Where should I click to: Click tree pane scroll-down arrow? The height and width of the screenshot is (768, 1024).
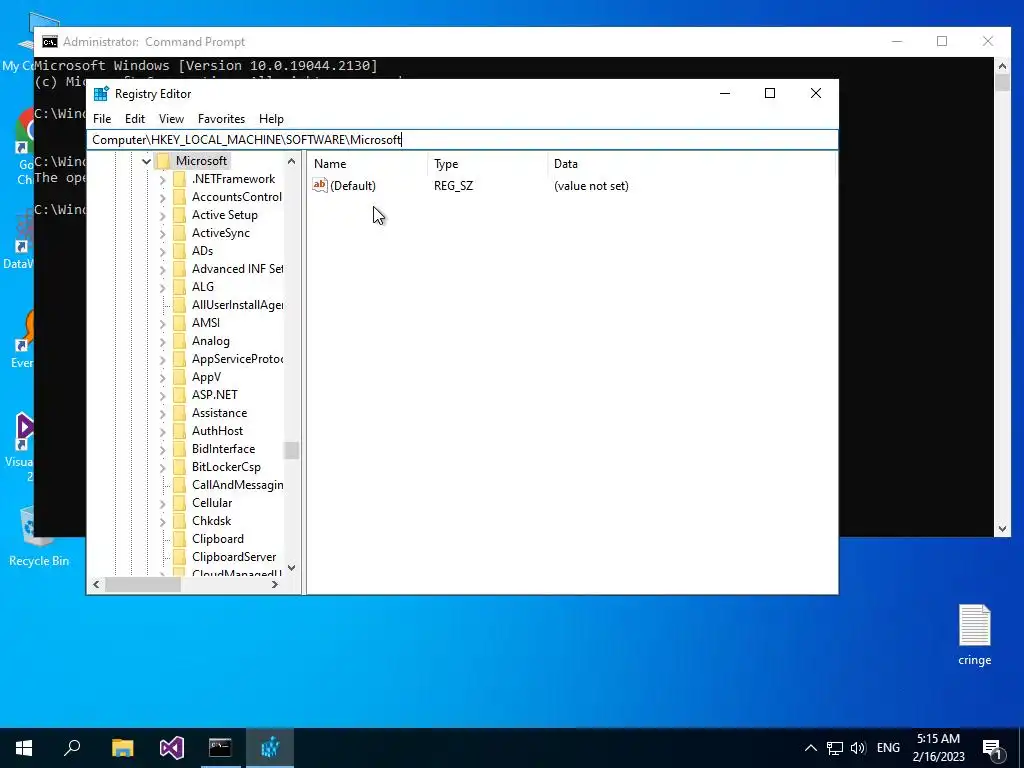[x=291, y=568]
